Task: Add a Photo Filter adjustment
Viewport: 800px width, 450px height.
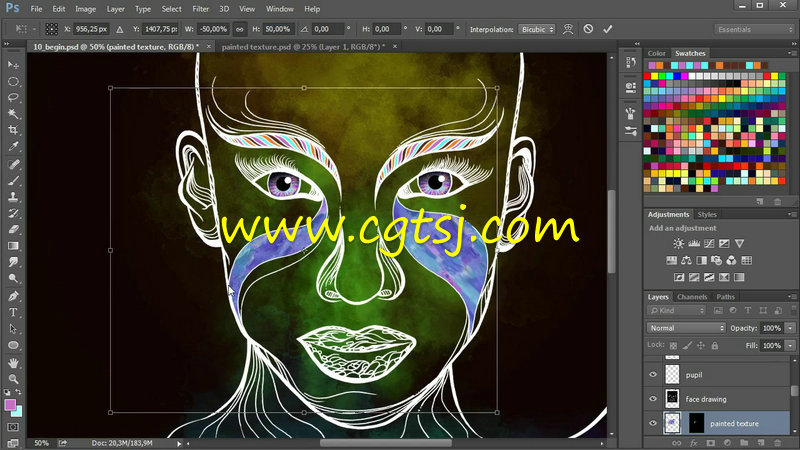Action: [x=716, y=261]
